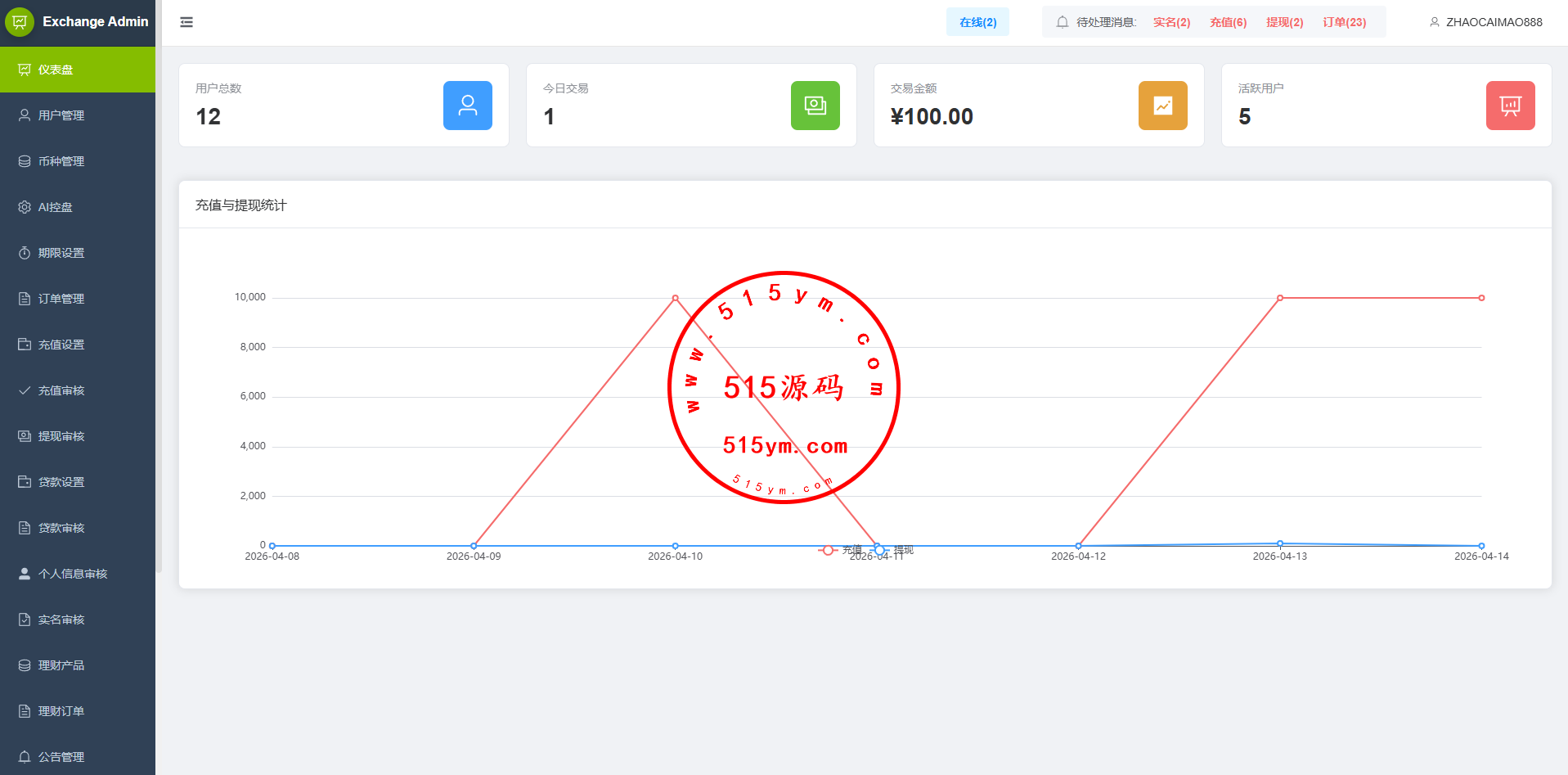
Task: Select 订单管理 in the sidebar
Action: (61, 299)
